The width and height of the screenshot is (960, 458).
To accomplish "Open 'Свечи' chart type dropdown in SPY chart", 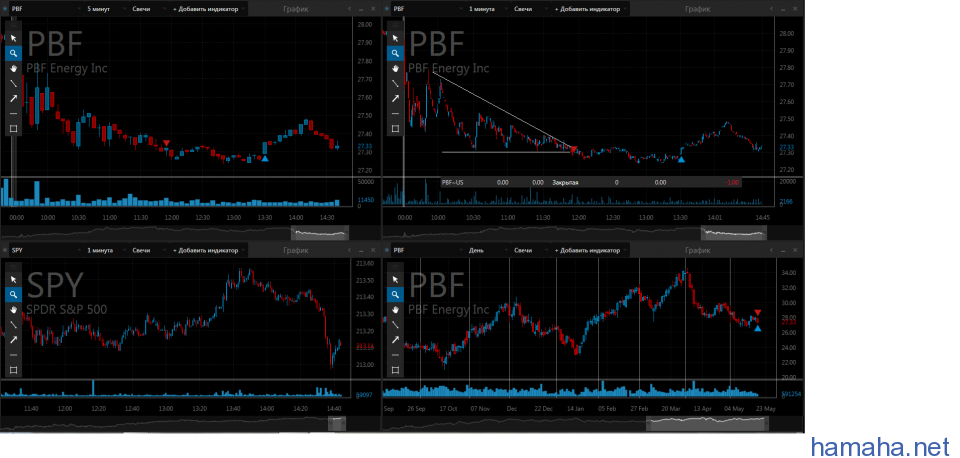I will pyautogui.click(x=149, y=250).
